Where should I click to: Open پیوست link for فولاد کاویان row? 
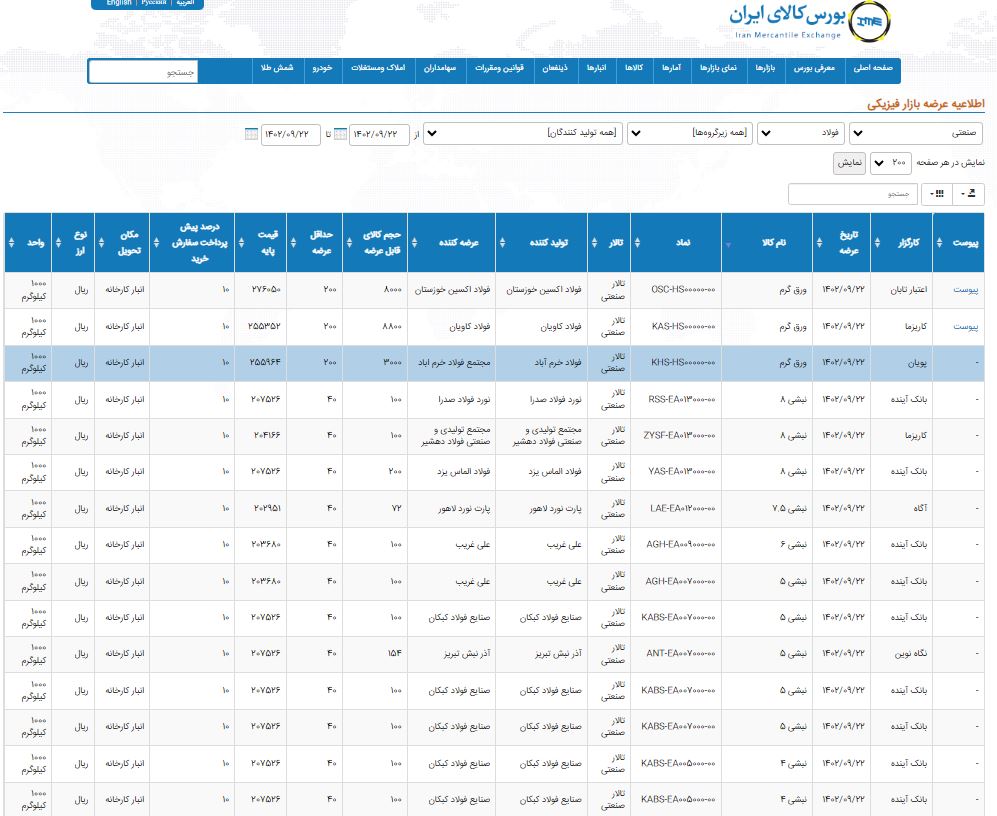[x=965, y=327]
